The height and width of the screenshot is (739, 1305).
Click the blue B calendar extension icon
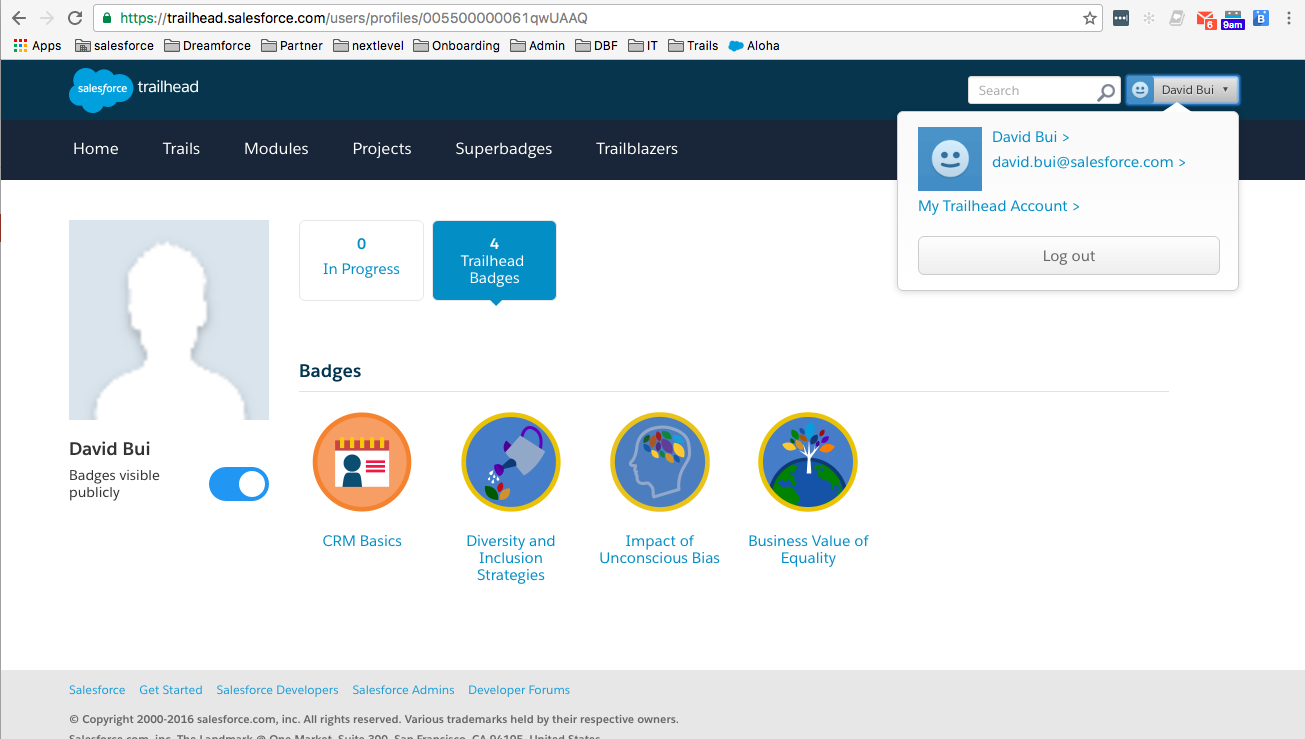(1261, 18)
